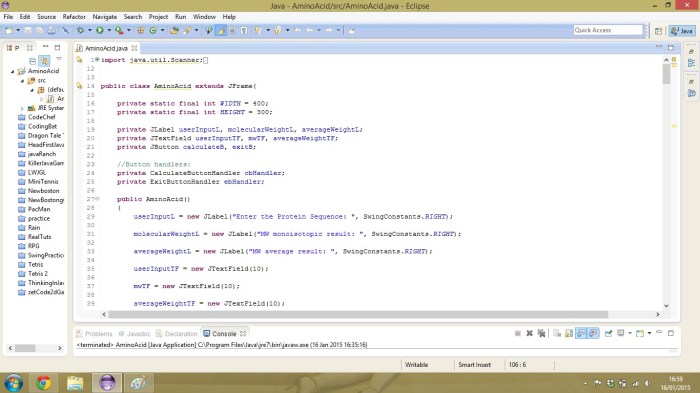Click the Search flashlight toolbar icon
Screen dimensions: 700x393
coord(187,30)
